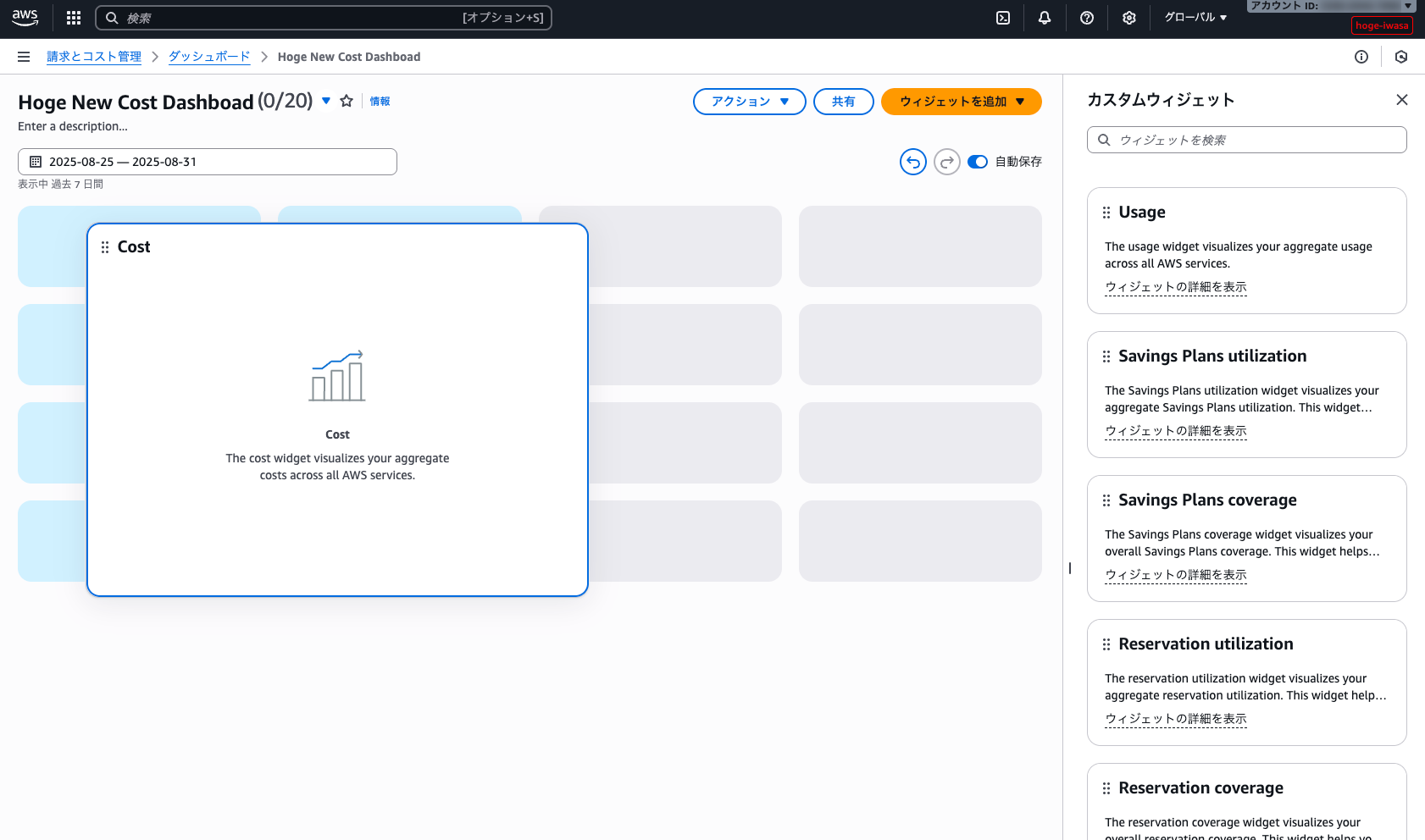Viewport: 1425px width, 840px height.
Task: Click the Hoge New Cost Dashboad breadcrumb text
Action: click(349, 57)
